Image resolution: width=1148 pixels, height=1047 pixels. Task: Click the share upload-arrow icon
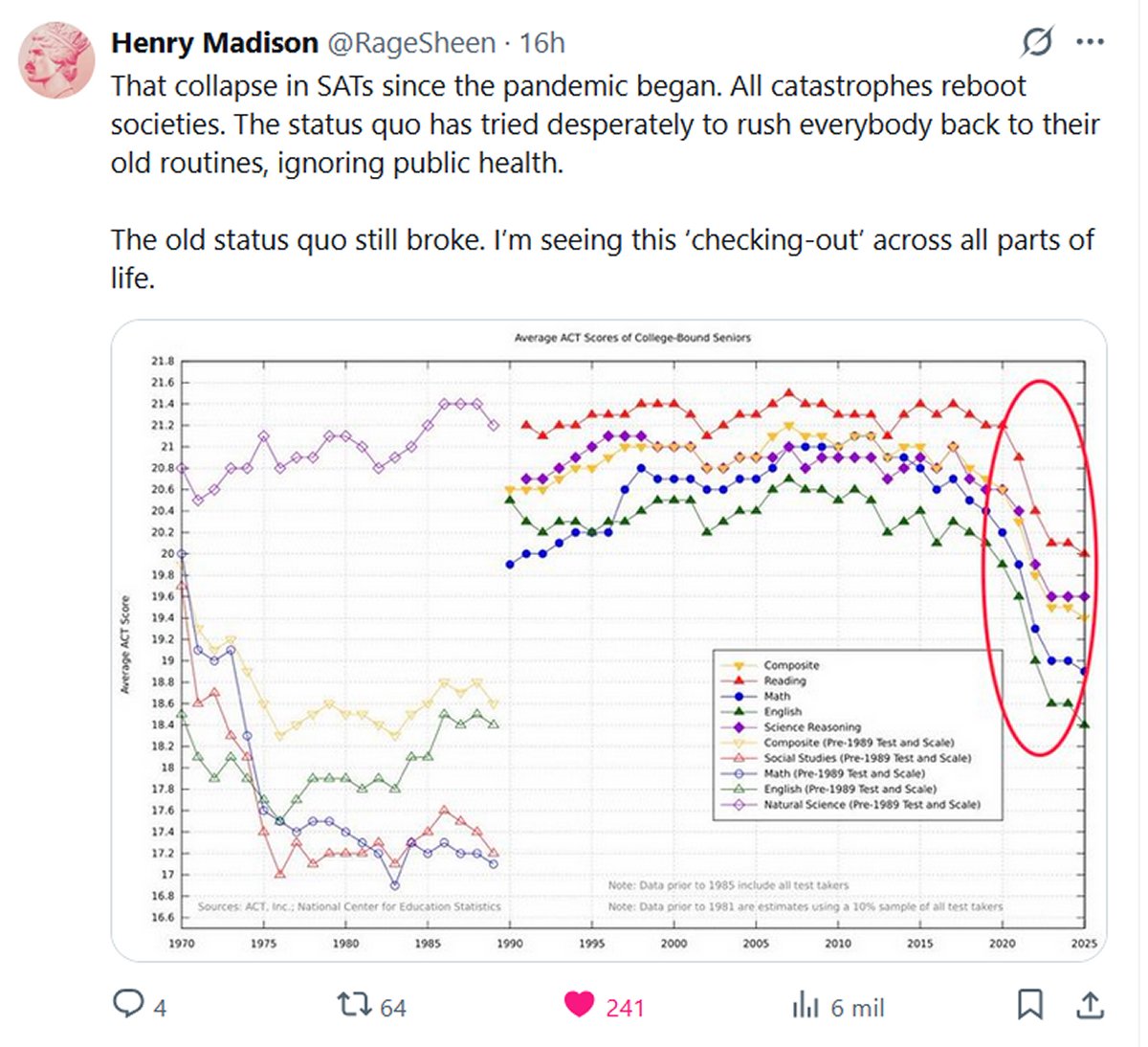click(1090, 1005)
